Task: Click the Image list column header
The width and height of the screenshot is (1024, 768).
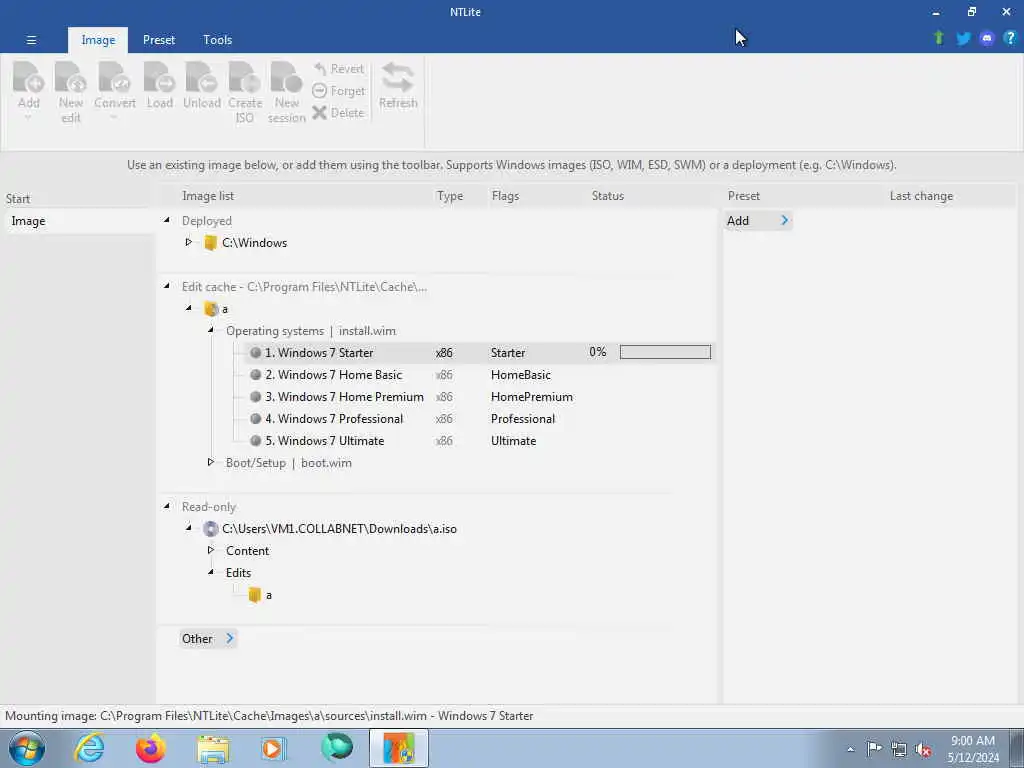Action: (208, 196)
